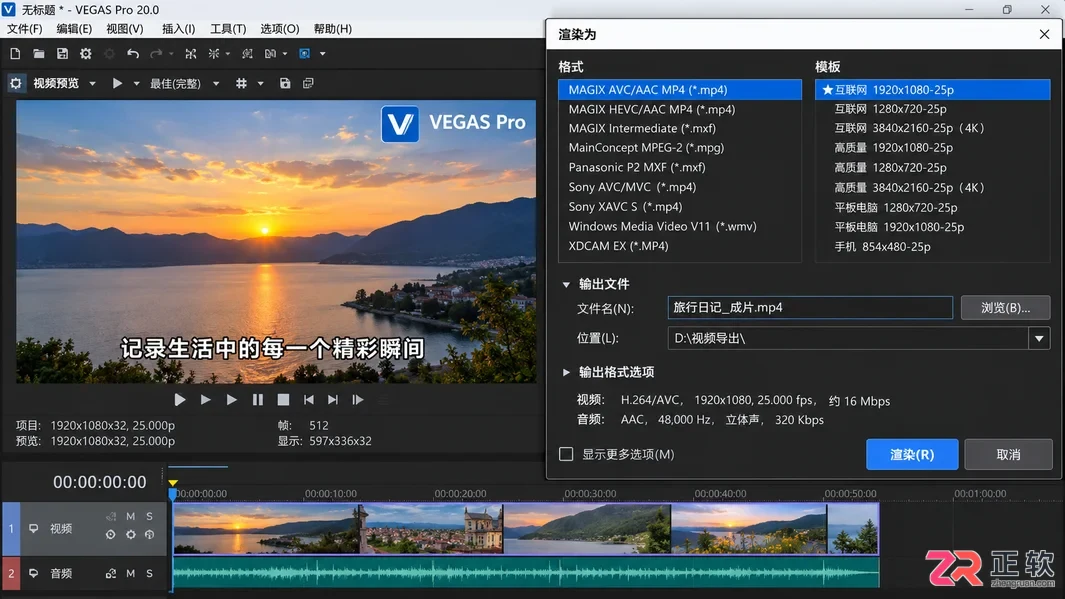Click the 取消 button
The height and width of the screenshot is (599, 1065).
[x=1009, y=454]
